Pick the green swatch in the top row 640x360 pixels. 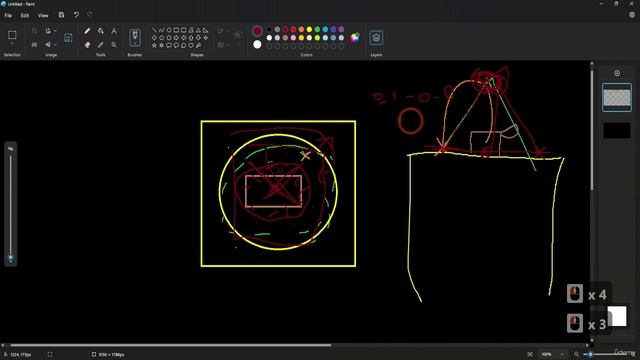pos(317,29)
